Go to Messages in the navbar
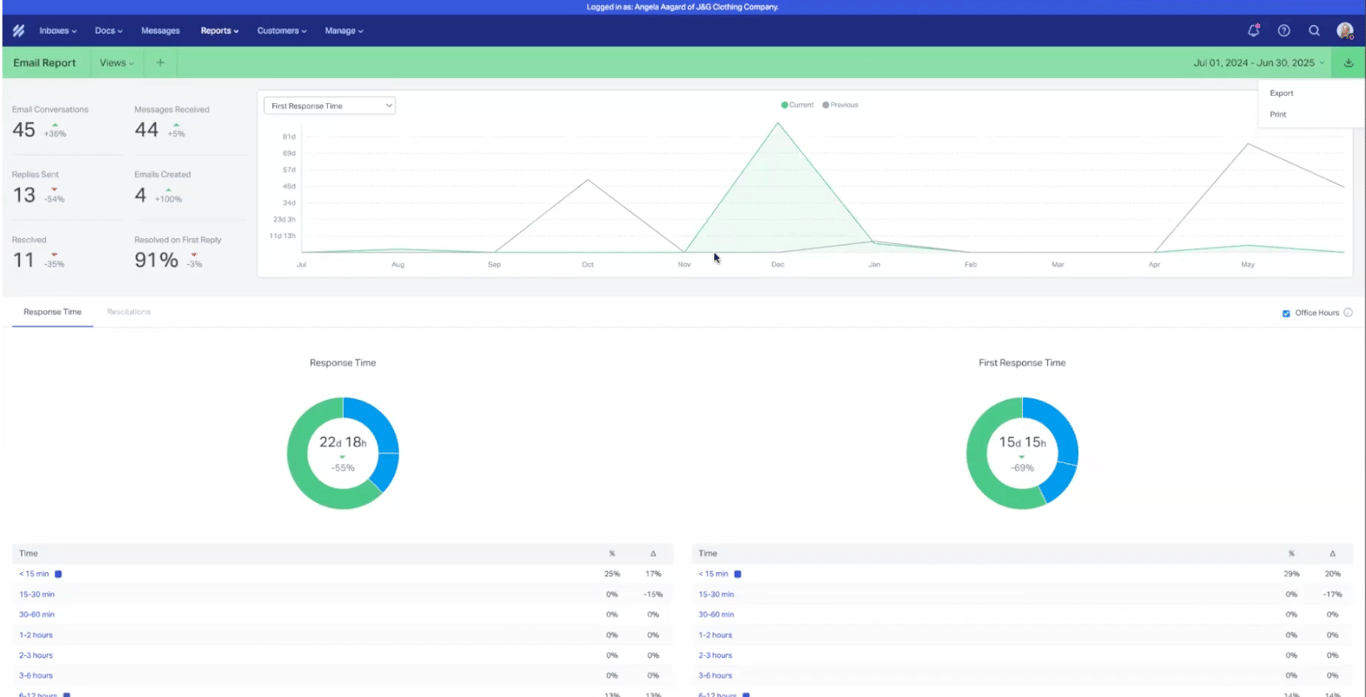 coord(160,31)
